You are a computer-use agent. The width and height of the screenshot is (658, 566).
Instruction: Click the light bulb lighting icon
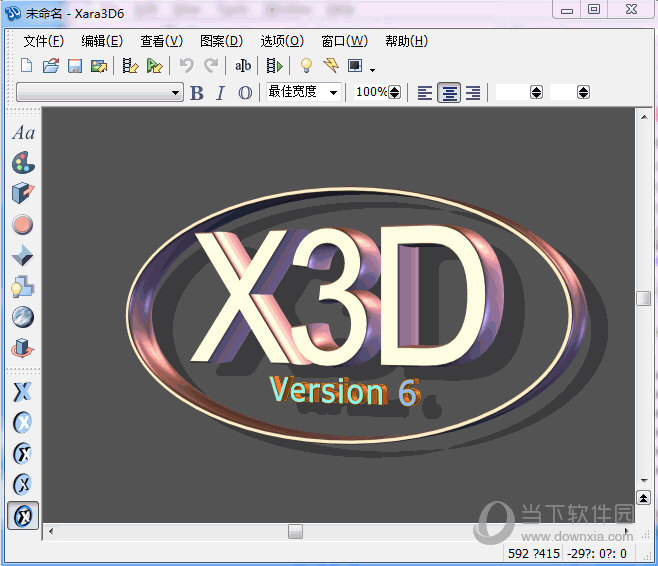[x=306, y=66]
